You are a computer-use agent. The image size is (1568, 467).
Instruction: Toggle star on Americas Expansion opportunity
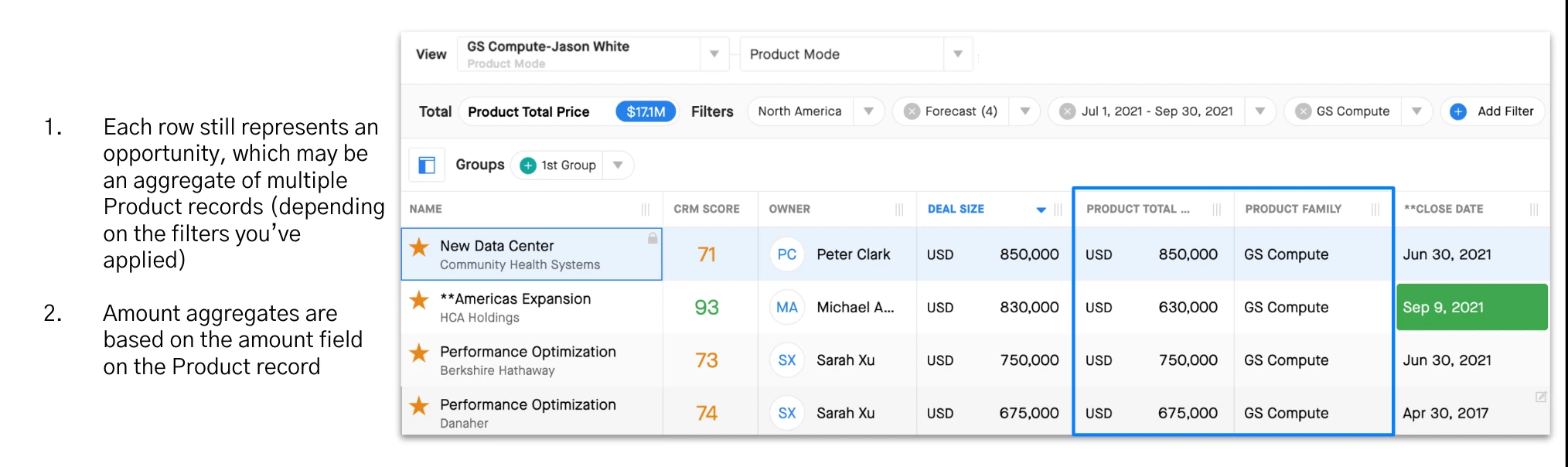click(419, 300)
